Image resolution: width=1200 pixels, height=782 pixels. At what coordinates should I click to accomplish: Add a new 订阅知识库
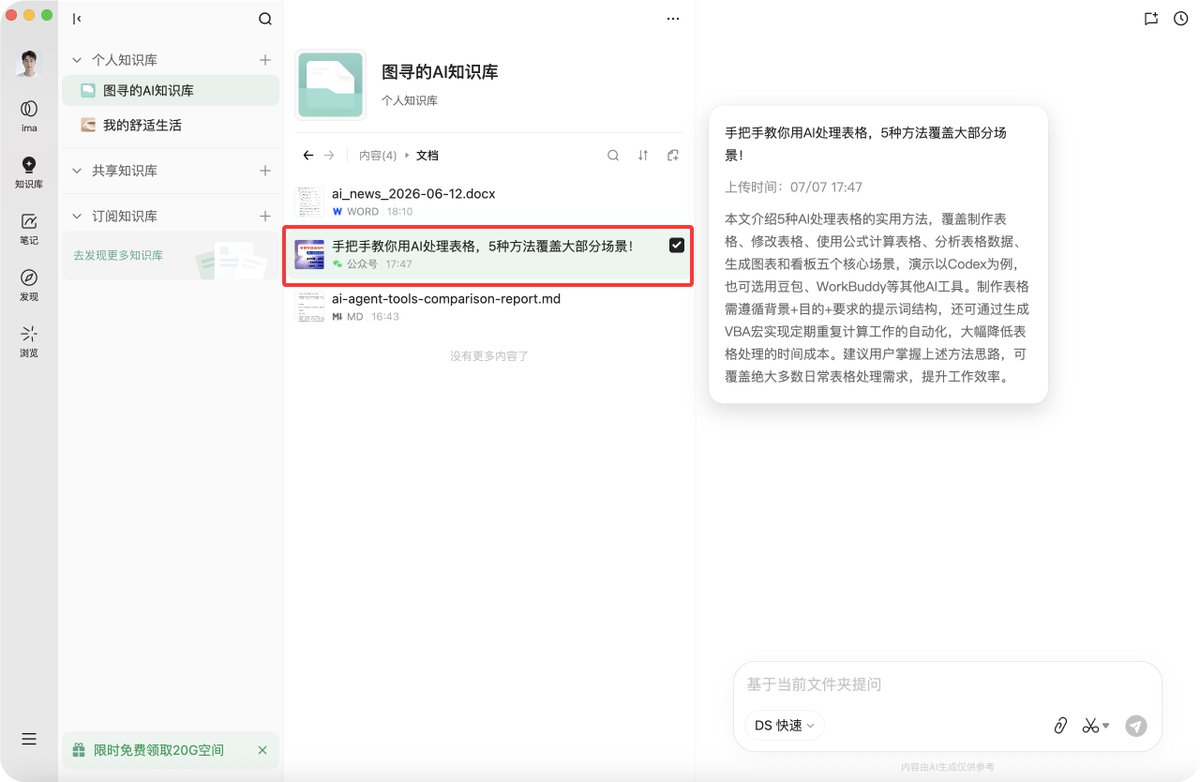(265, 216)
